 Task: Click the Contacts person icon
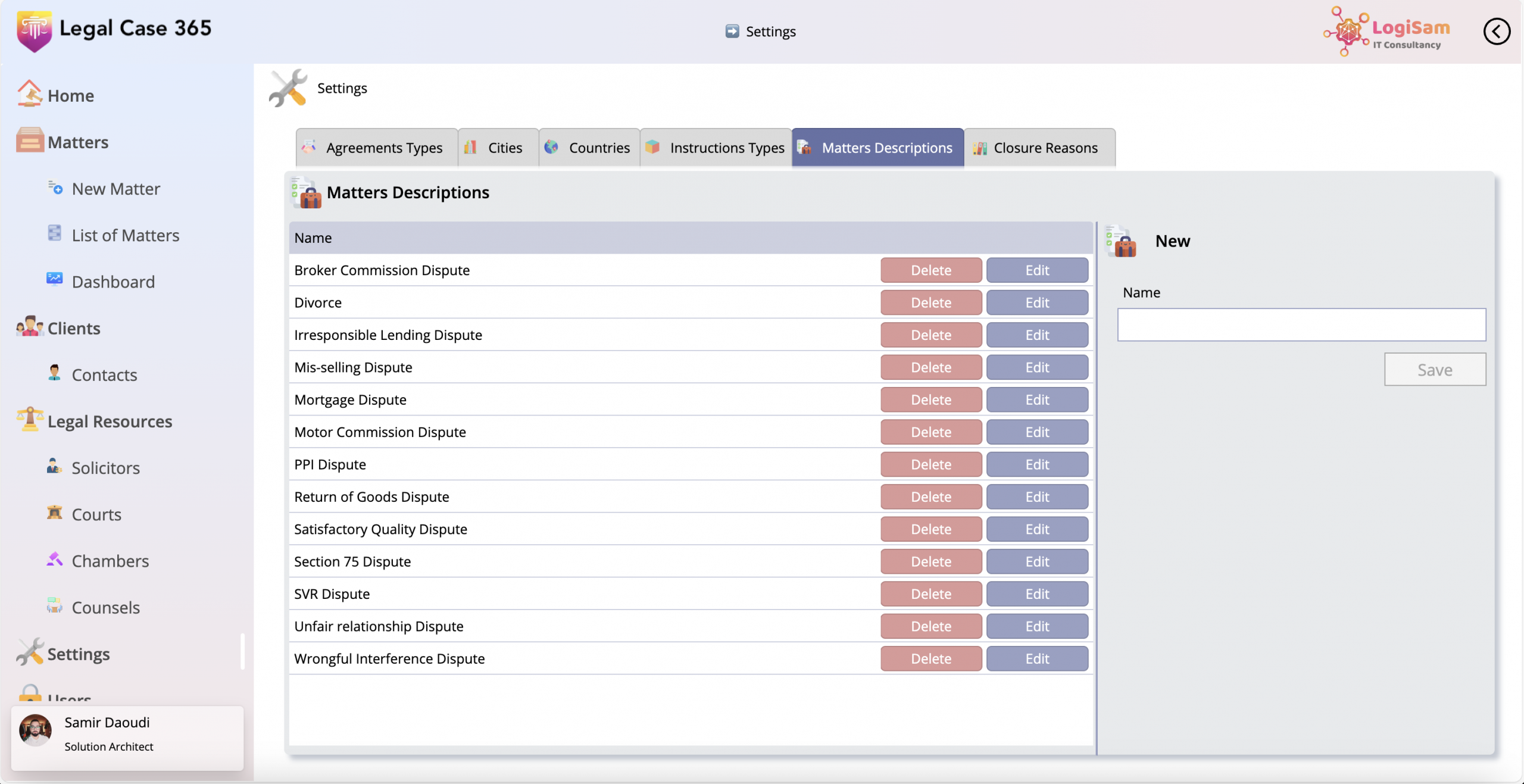(55, 373)
